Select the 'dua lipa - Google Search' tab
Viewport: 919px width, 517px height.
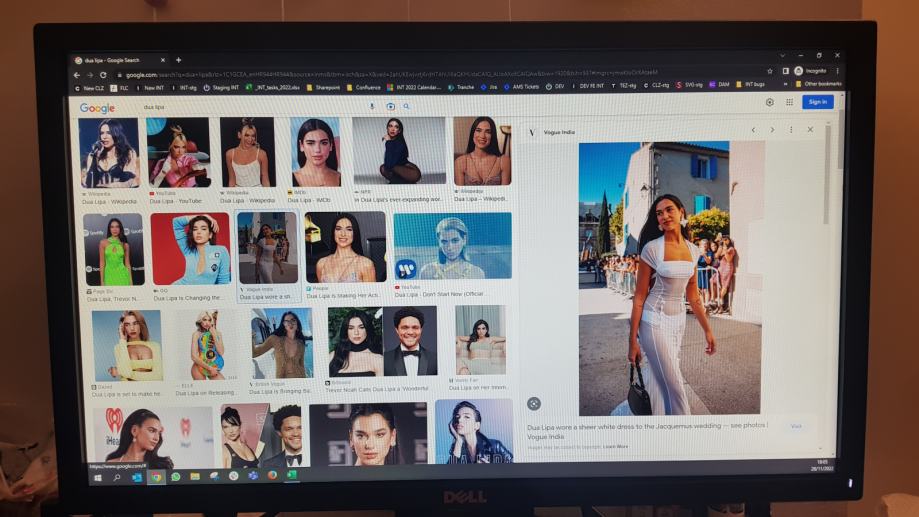point(120,60)
